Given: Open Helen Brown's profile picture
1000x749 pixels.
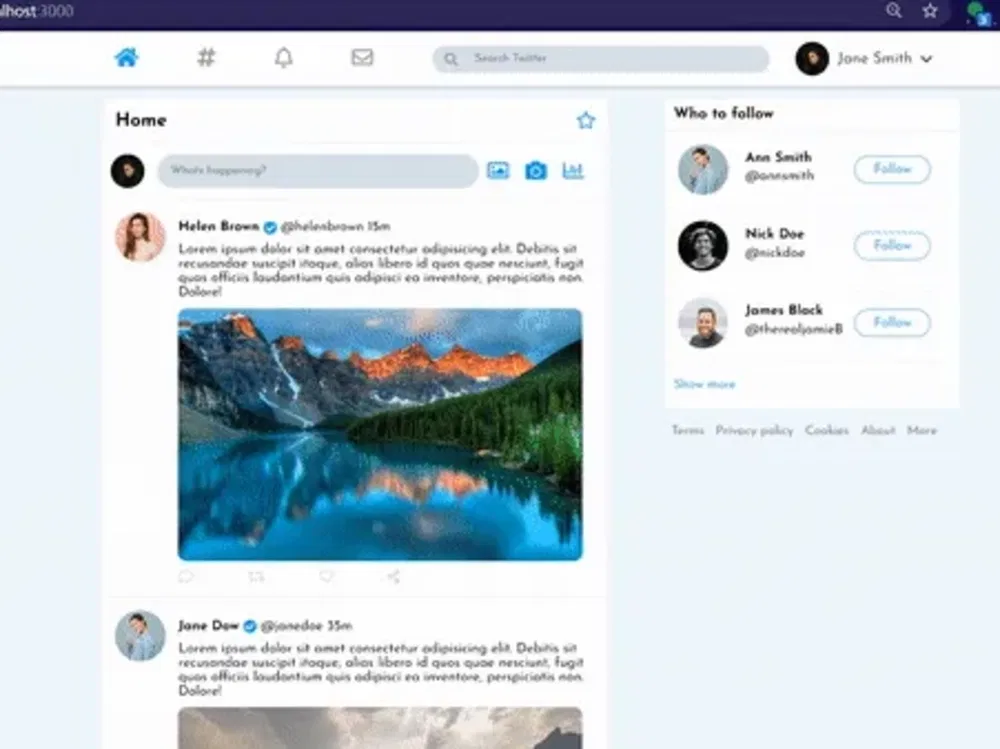Looking at the screenshot, I should 140,237.
